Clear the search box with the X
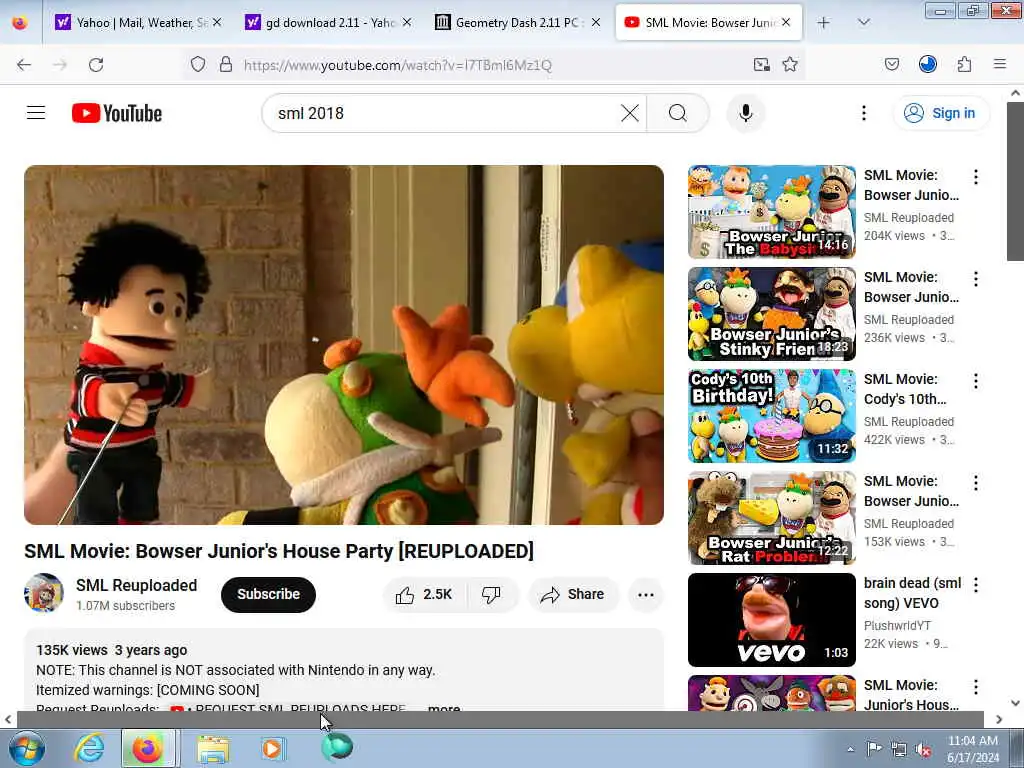1024x768 pixels. (x=630, y=113)
